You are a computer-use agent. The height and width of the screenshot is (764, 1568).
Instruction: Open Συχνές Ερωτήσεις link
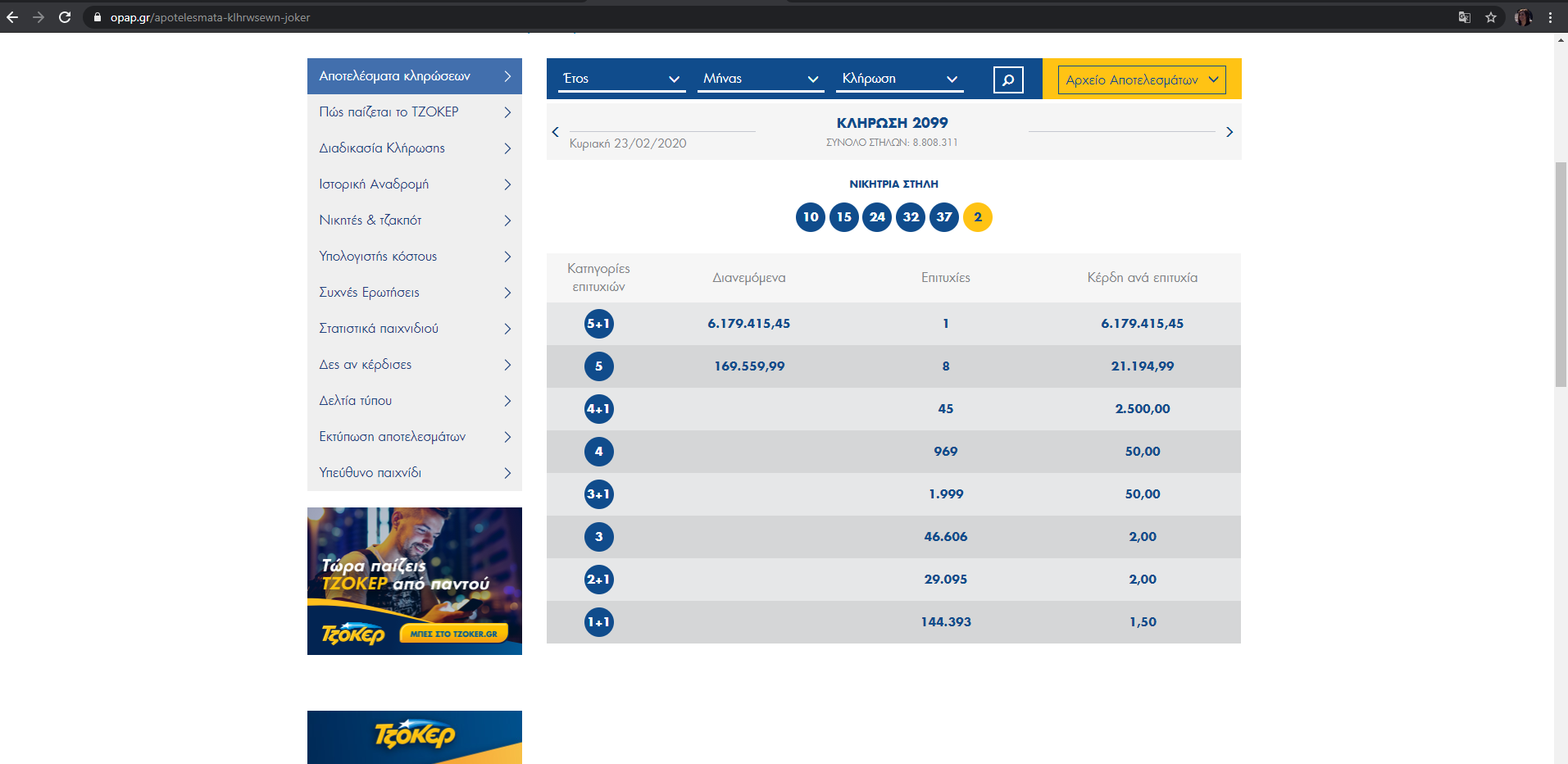[x=415, y=293]
